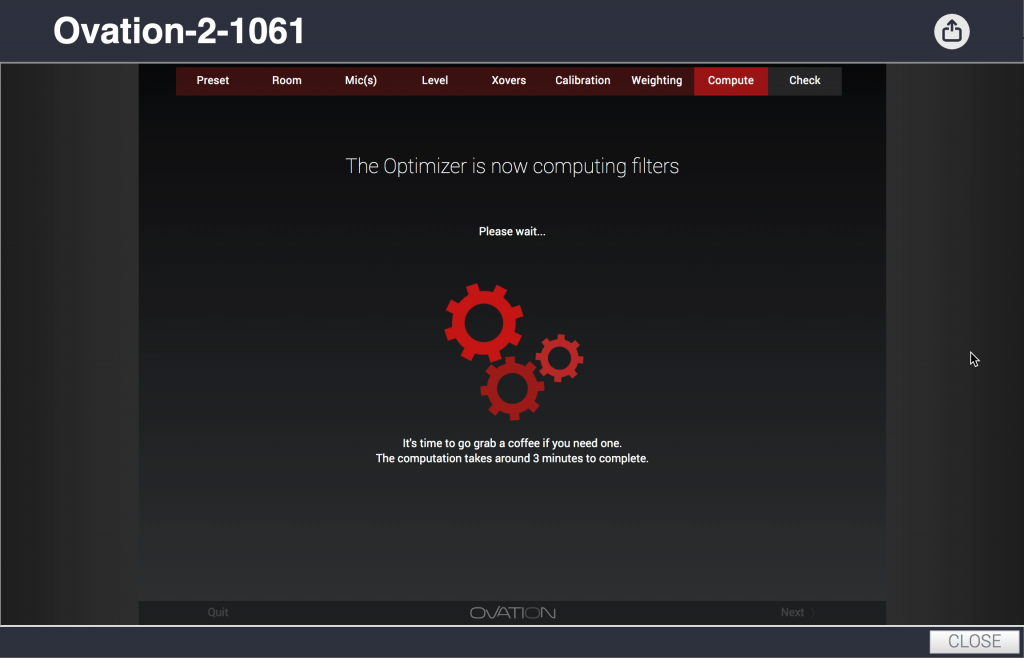Click the Quit button
The image size is (1024, 658).
tap(218, 612)
